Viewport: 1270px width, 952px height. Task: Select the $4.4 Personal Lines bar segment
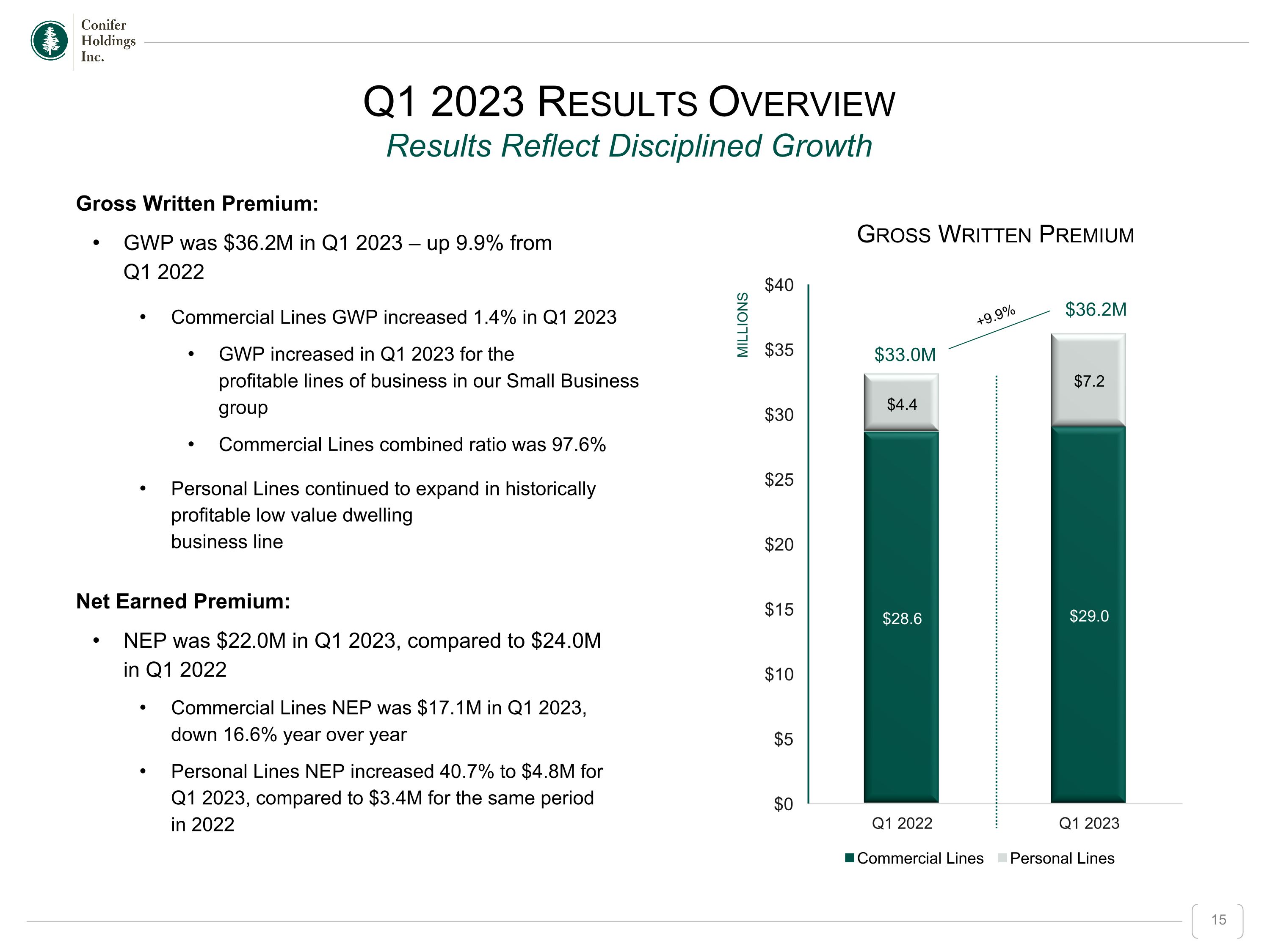pyautogui.click(x=901, y=402)
